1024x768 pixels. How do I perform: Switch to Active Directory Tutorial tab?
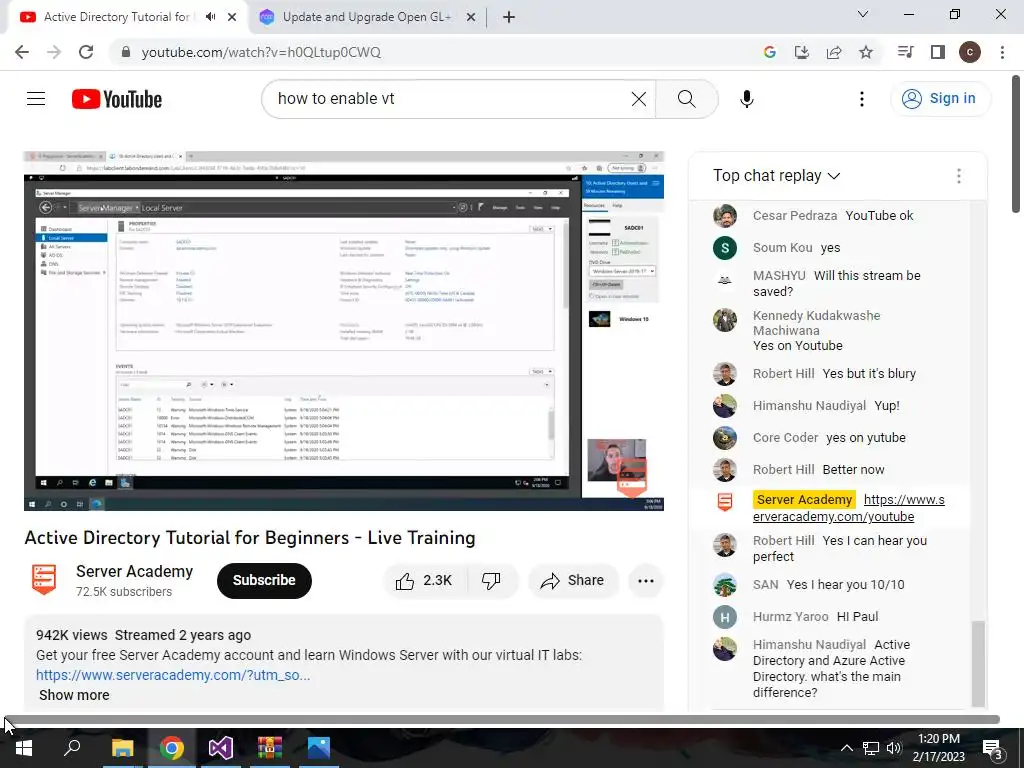[x=118, y=17]
